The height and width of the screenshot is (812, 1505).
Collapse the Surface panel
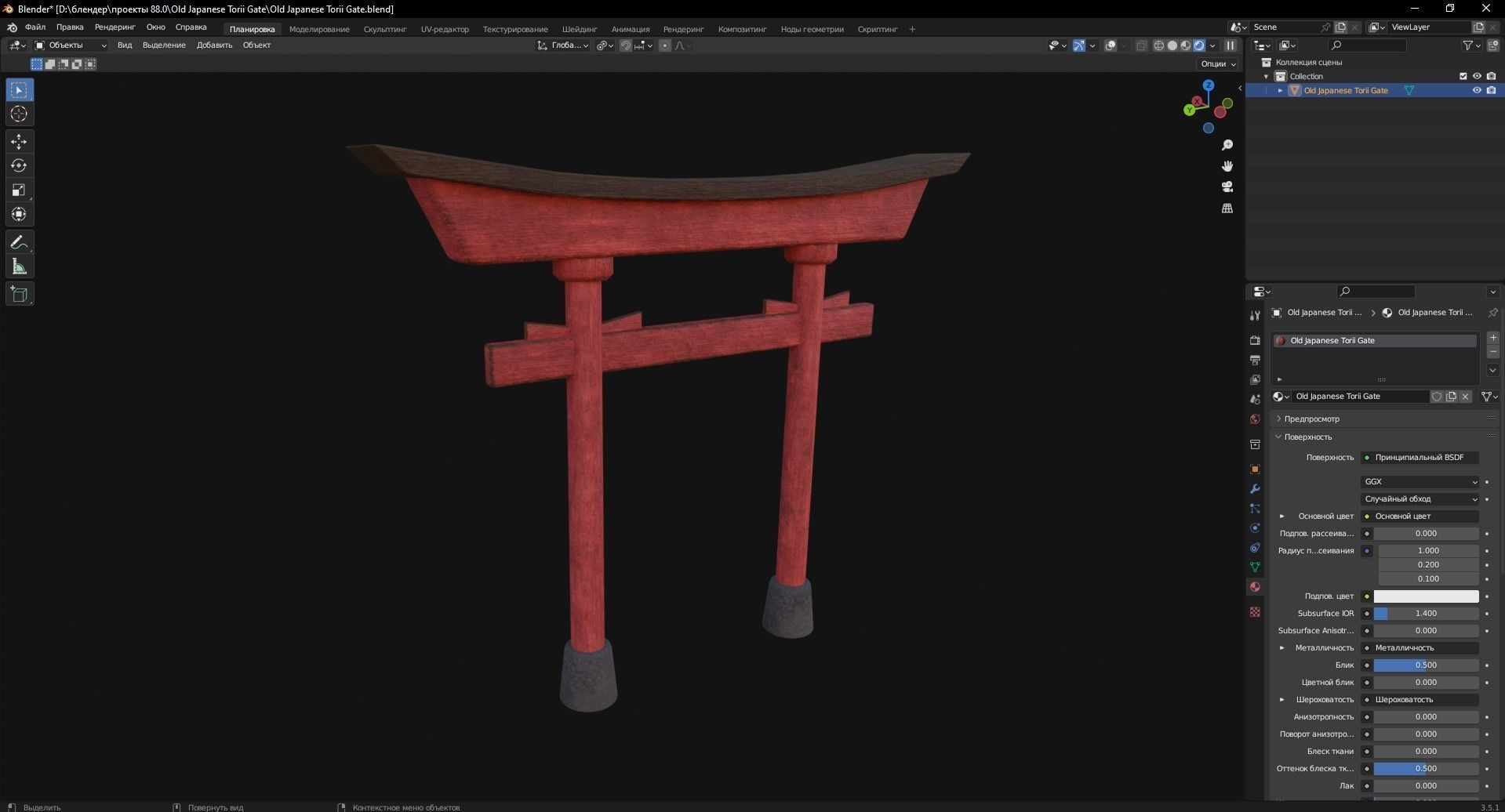pos(1278,437)
